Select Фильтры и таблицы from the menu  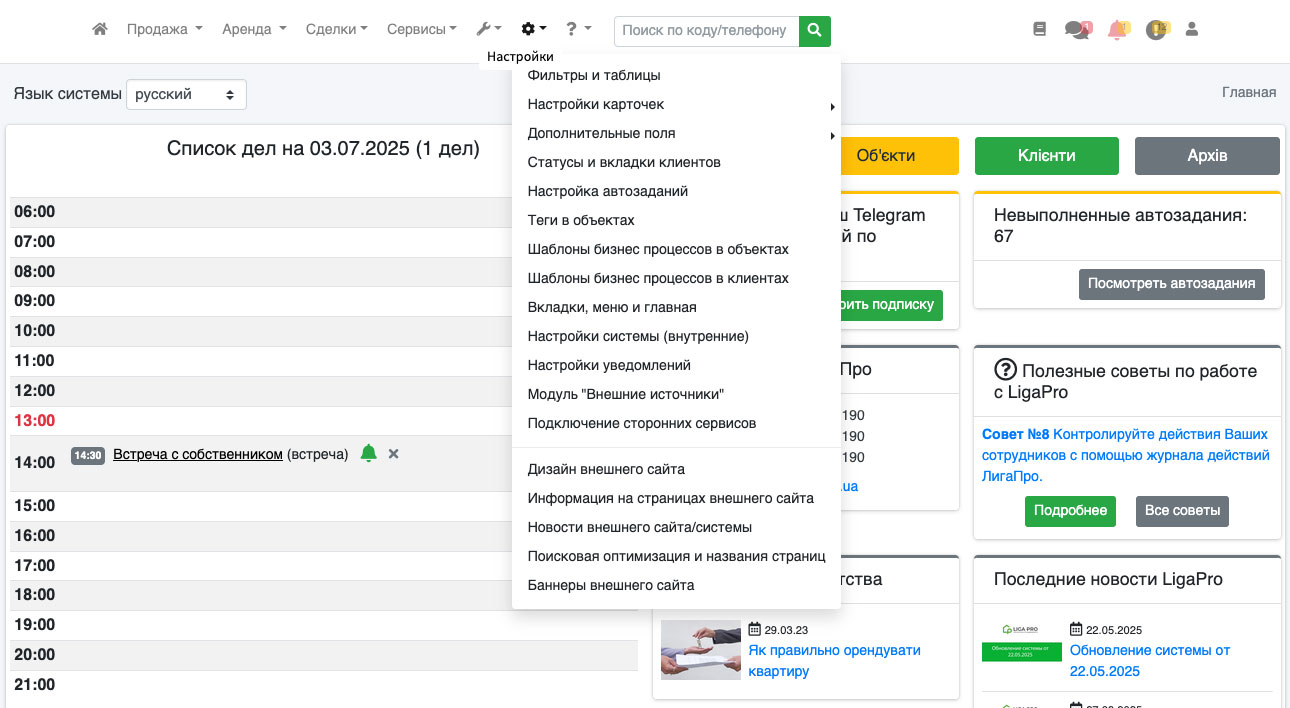pyautogui.click(x=594, y=76)
